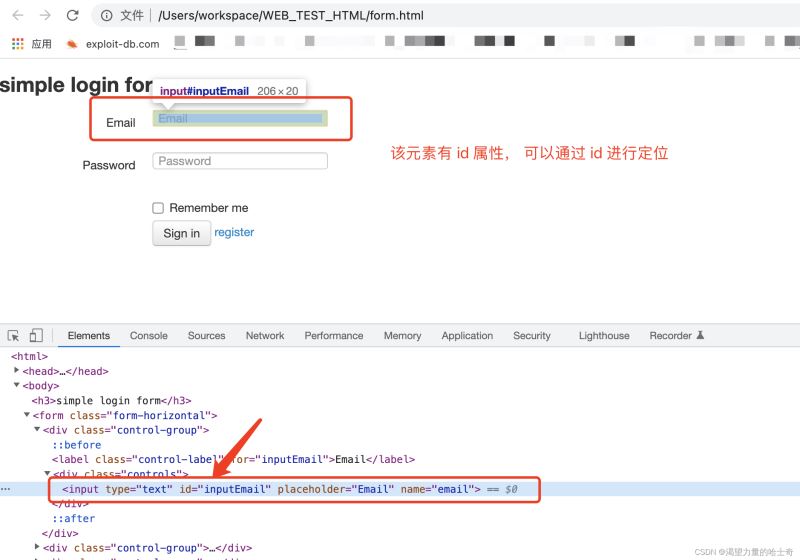The width and height of the screenshot is (800, 560).
Task: Click the browser back arrow
Action: coord(18,15)
